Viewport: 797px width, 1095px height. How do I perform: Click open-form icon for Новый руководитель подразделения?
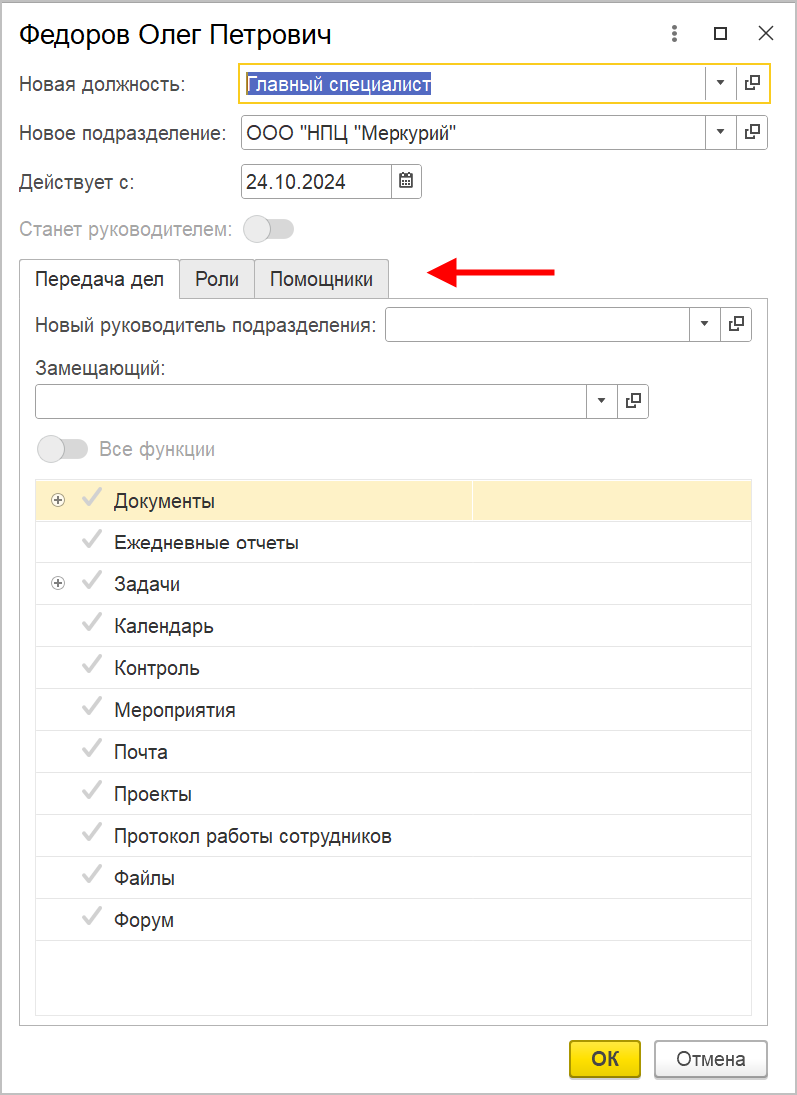click(737, 324)
